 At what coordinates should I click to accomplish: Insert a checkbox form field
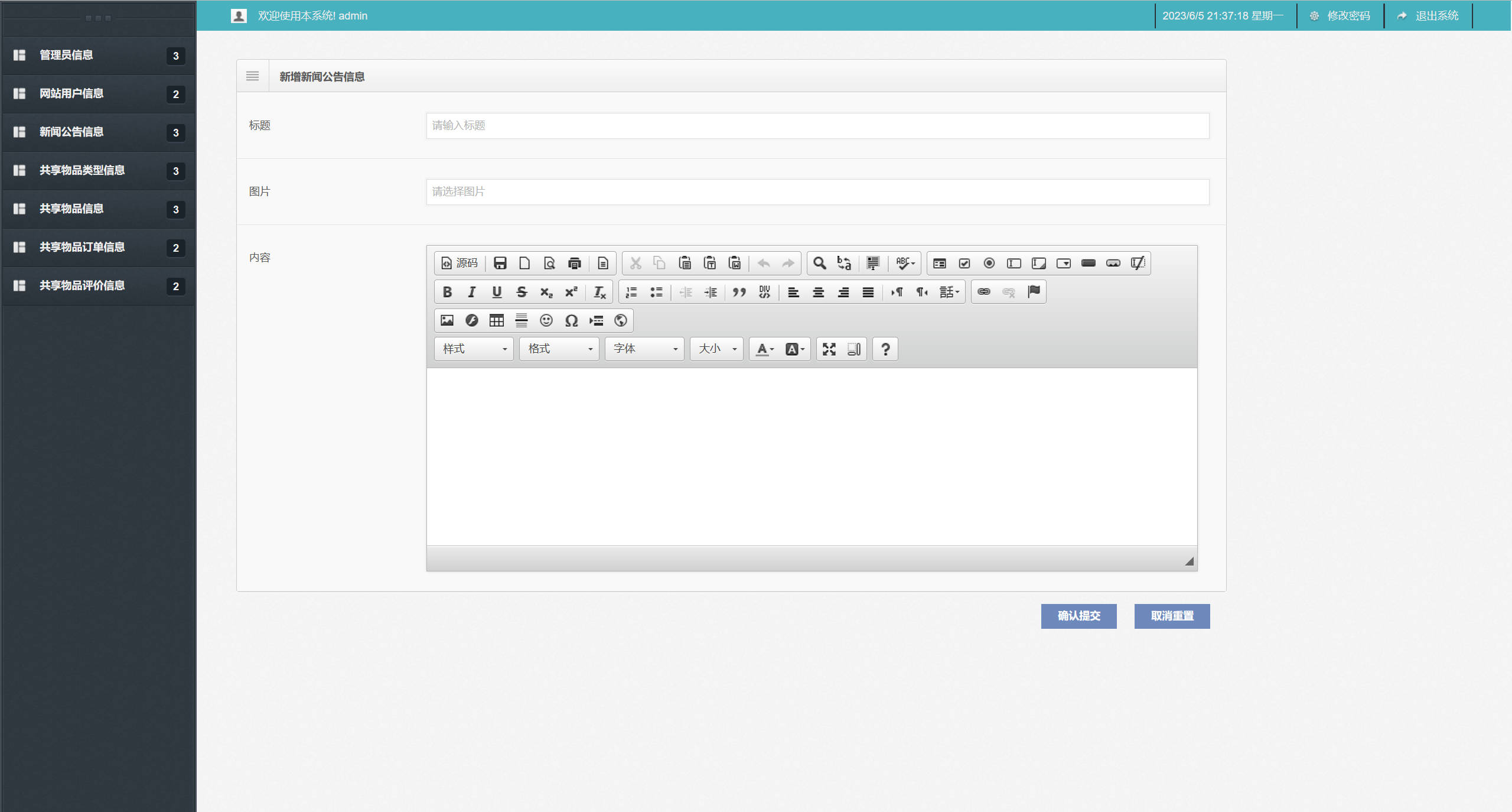coord(964,263)
